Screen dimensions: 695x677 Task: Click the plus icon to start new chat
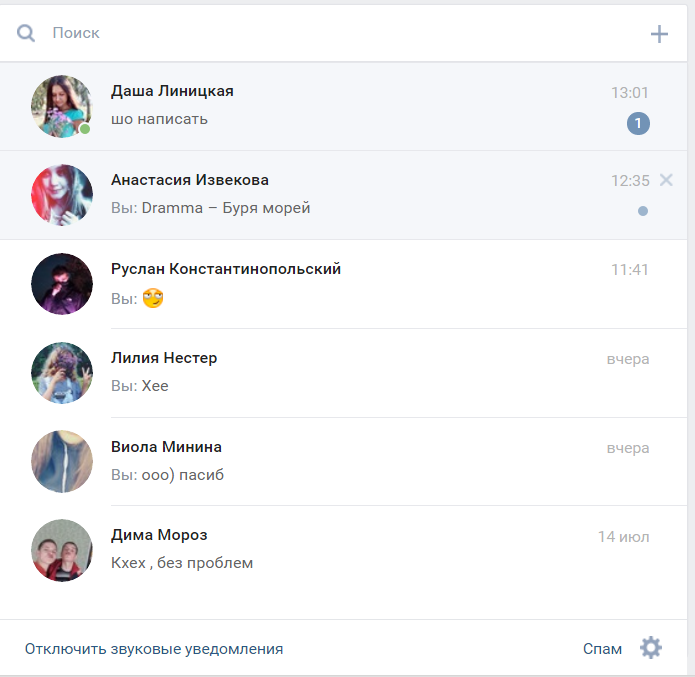(x=659, y=34)
